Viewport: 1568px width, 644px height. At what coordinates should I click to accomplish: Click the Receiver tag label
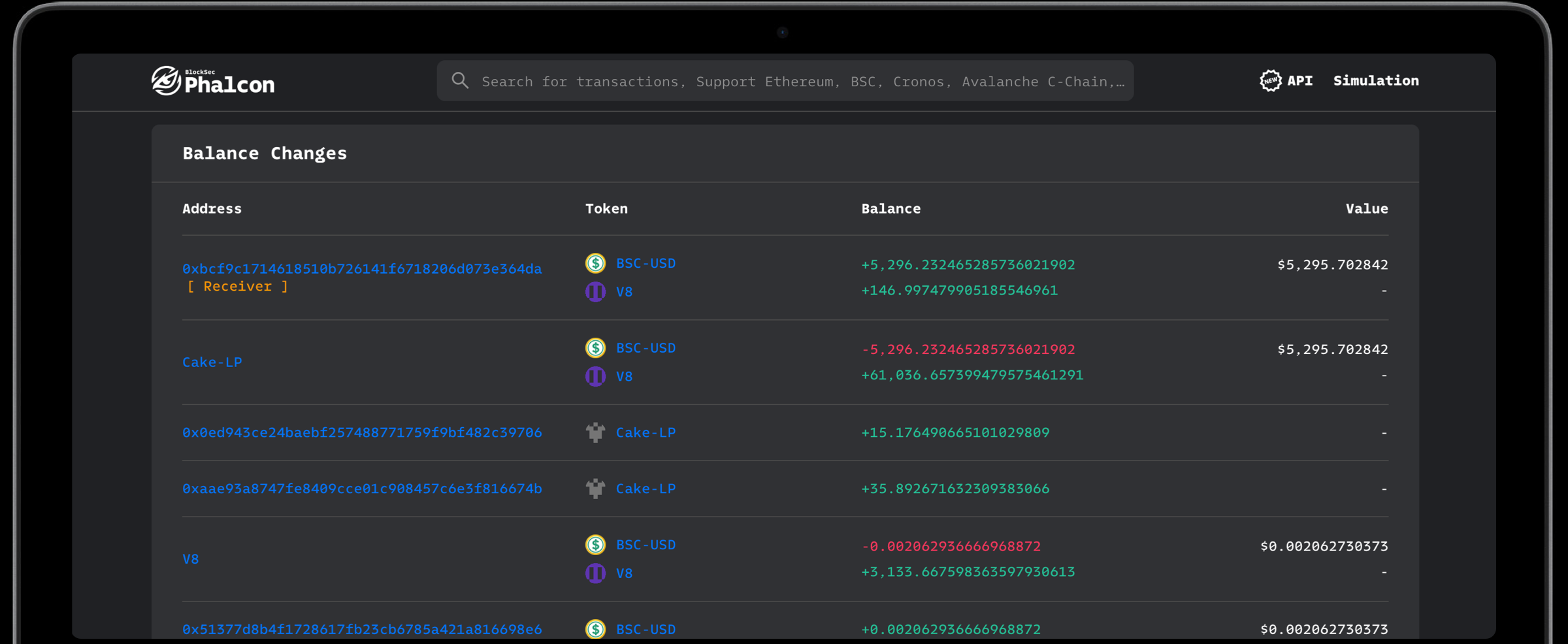238,286
